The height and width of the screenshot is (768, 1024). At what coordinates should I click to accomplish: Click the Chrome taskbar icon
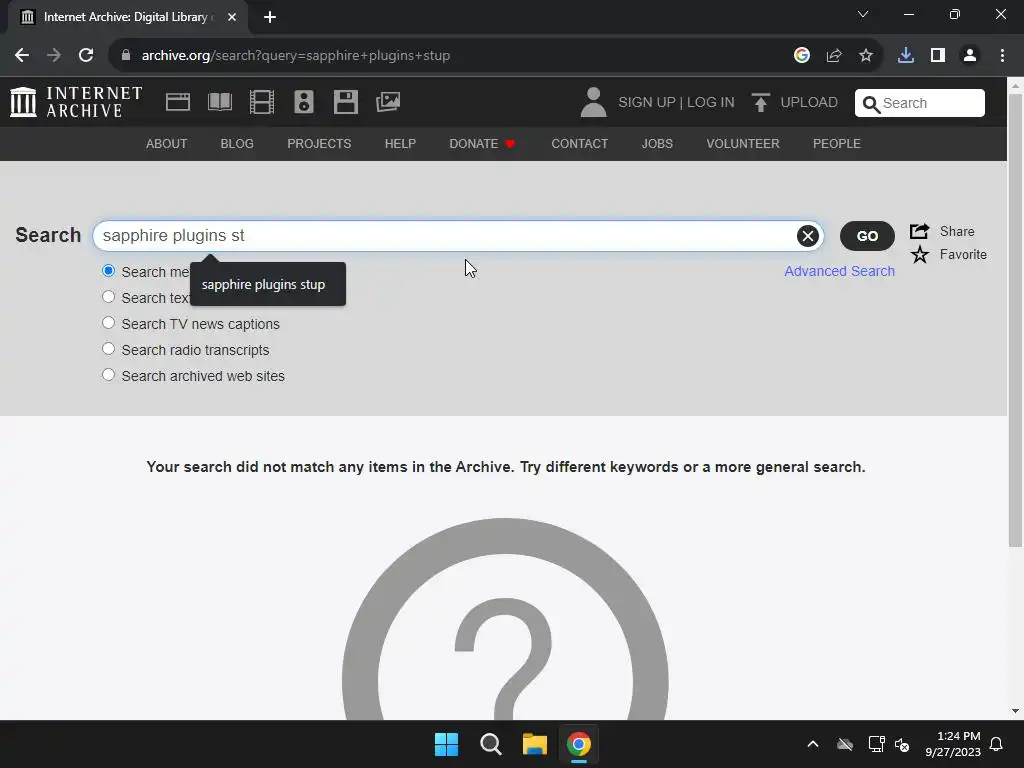coord(579,744)
